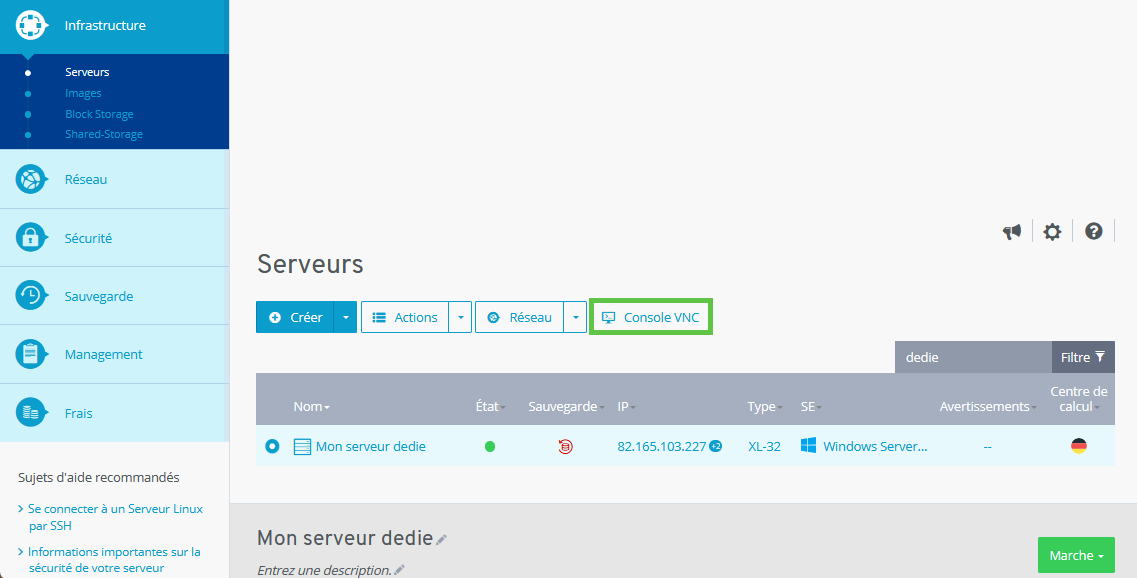The height and width of the screenshot is (578, 1137).
Task: Click the German flag data center icon
Action: tap(1078, 446)
